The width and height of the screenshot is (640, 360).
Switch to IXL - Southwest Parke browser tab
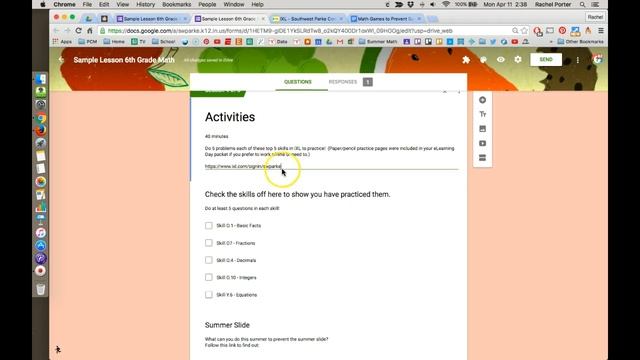307,19
